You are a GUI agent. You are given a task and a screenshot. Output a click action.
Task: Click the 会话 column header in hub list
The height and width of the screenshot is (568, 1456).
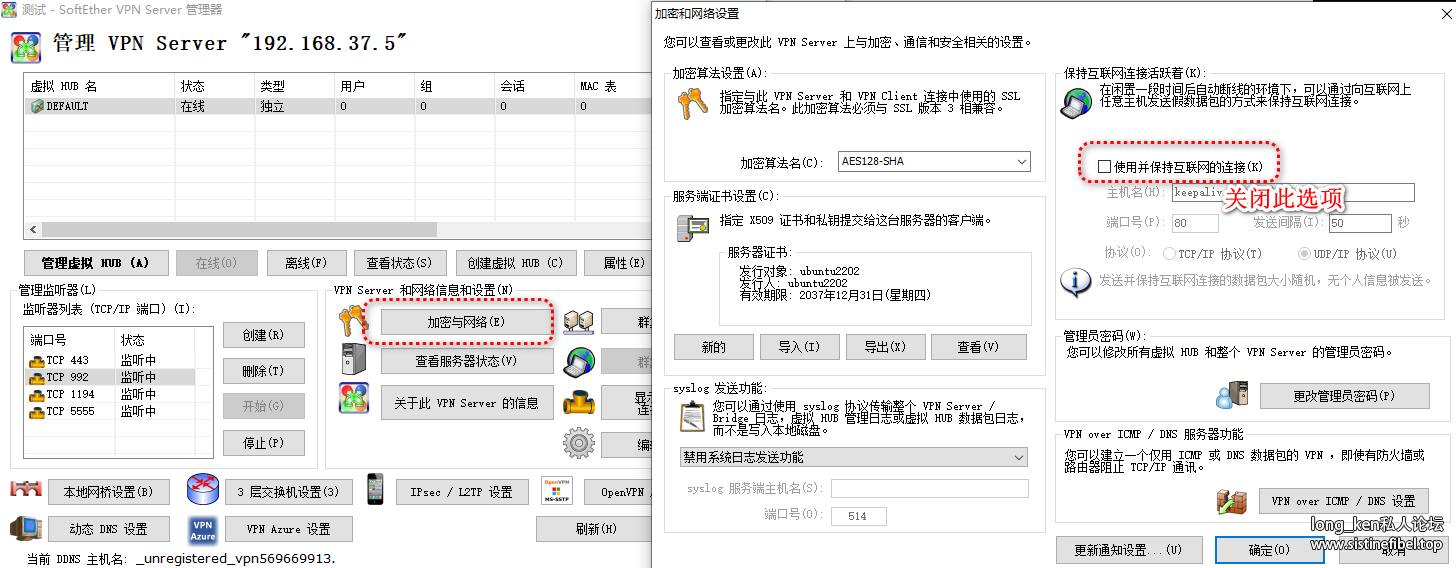[x=534, y=86]
